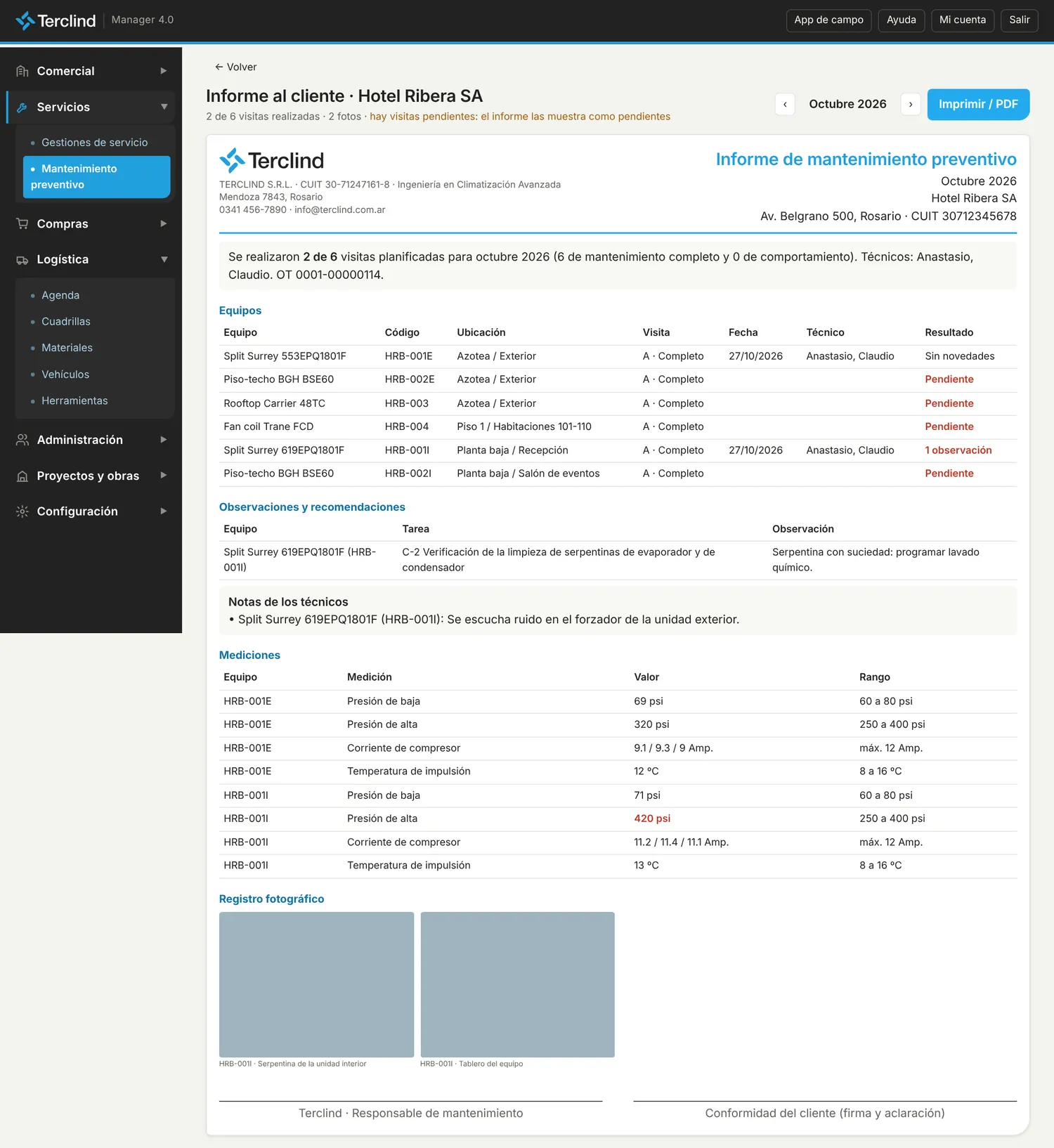
Task: Expand the Compras menu arrow
Action: (164, 223)
